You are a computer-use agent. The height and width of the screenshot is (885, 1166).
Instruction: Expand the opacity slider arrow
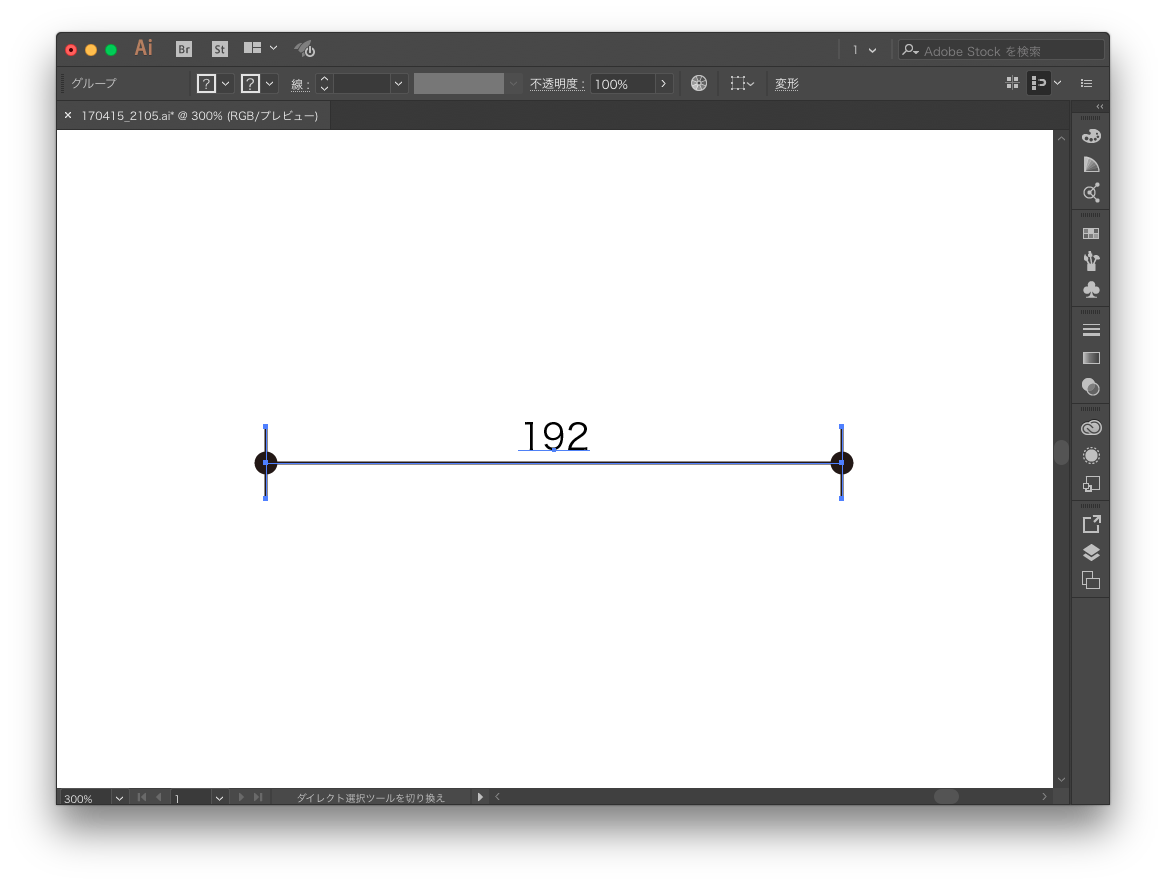click(x=663, y=83)
